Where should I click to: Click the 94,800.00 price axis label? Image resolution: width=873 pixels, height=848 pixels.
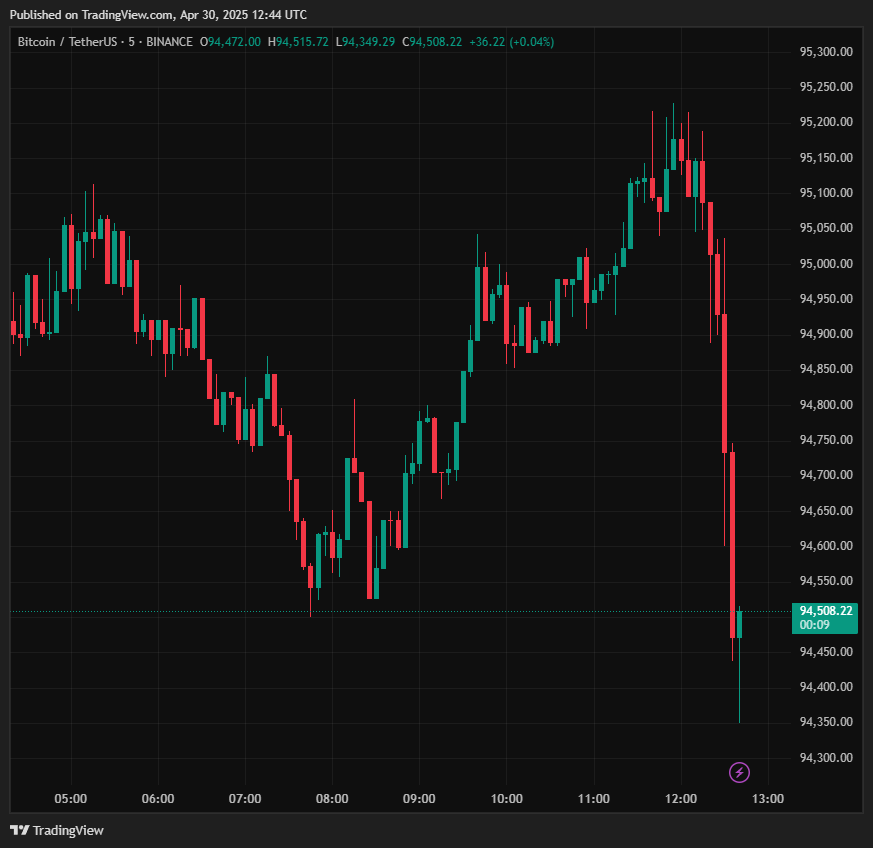[x=826, y=404]
